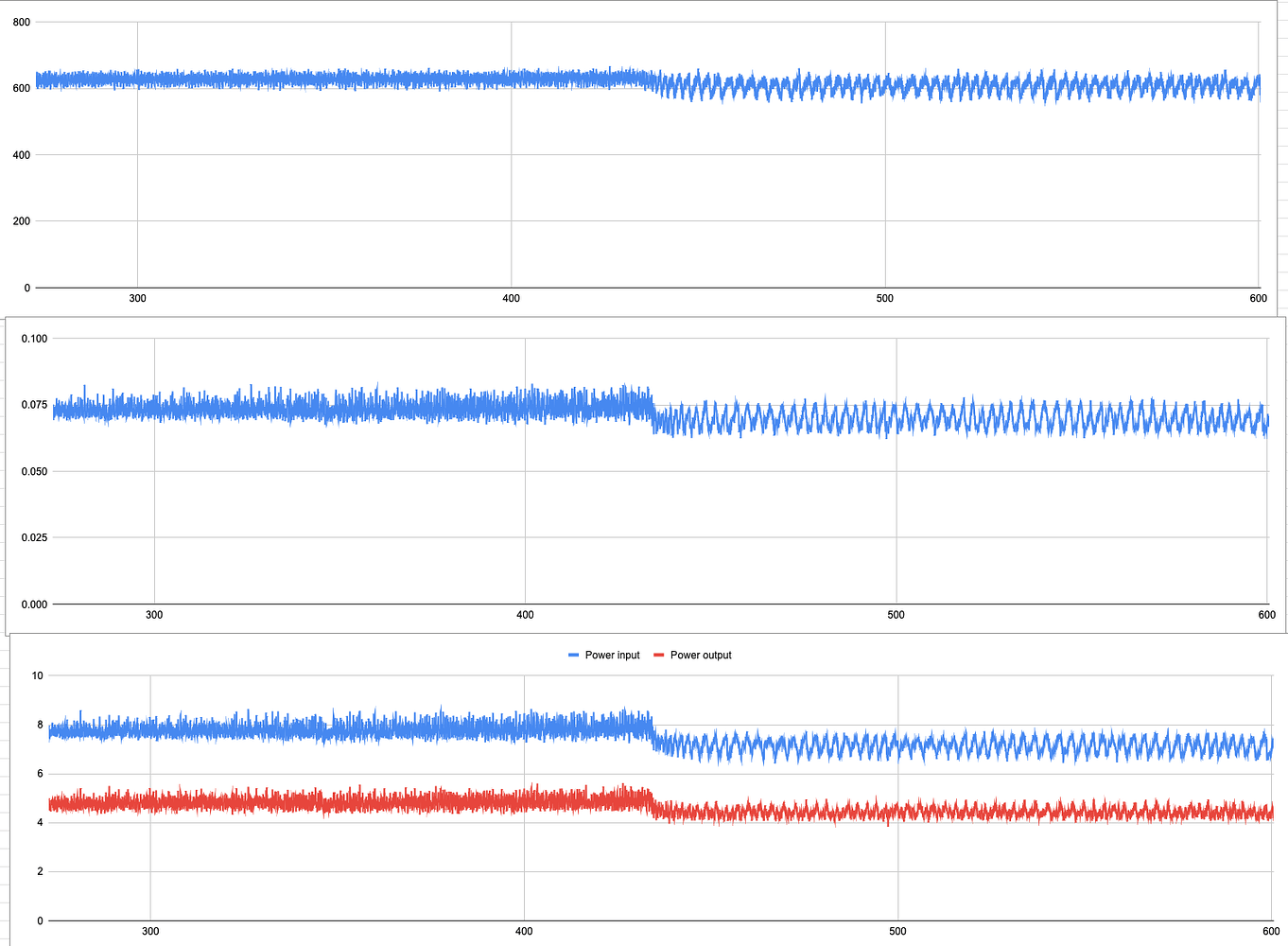This screenshot has height=946, width=1288.
Task: Click the 0.100 label on the middle chart
Action: 34,338
